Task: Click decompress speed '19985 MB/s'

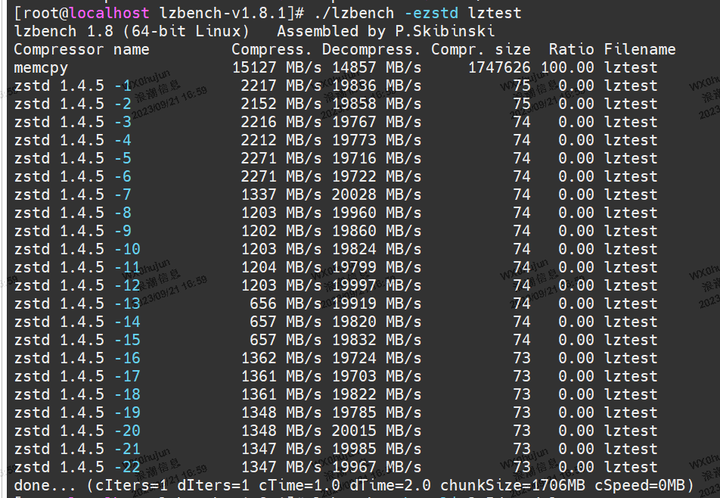Action: pos(377,449)
